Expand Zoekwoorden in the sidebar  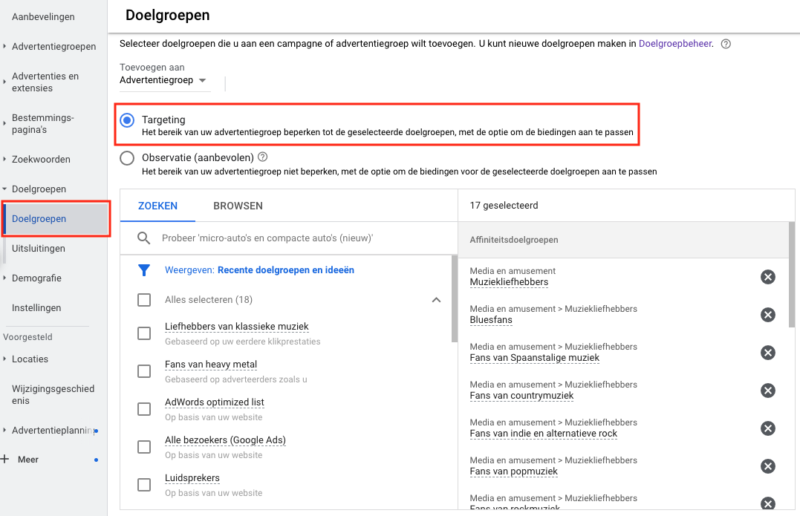41,159
